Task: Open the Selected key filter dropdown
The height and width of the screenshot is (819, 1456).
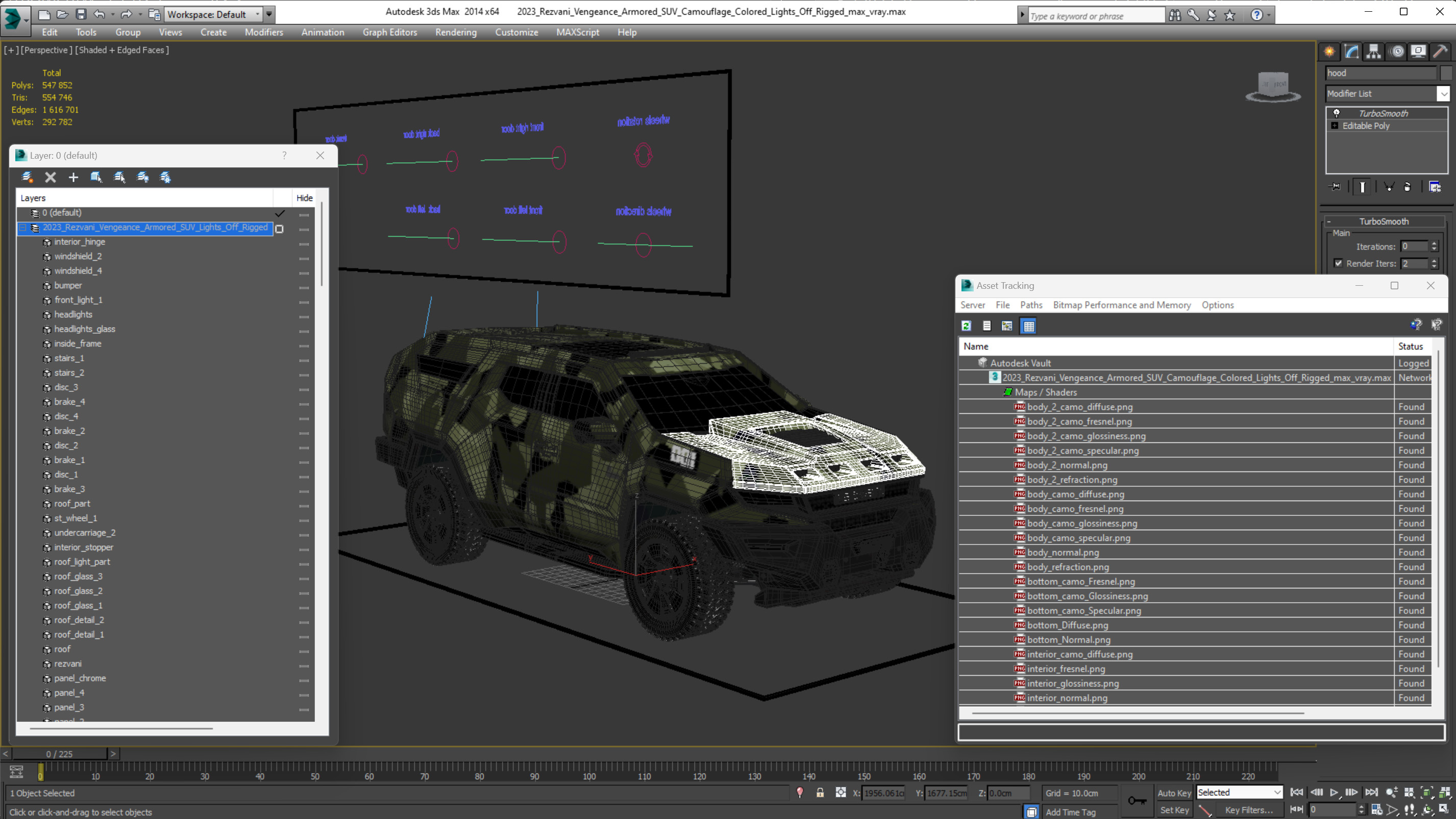Action: 1240,792
